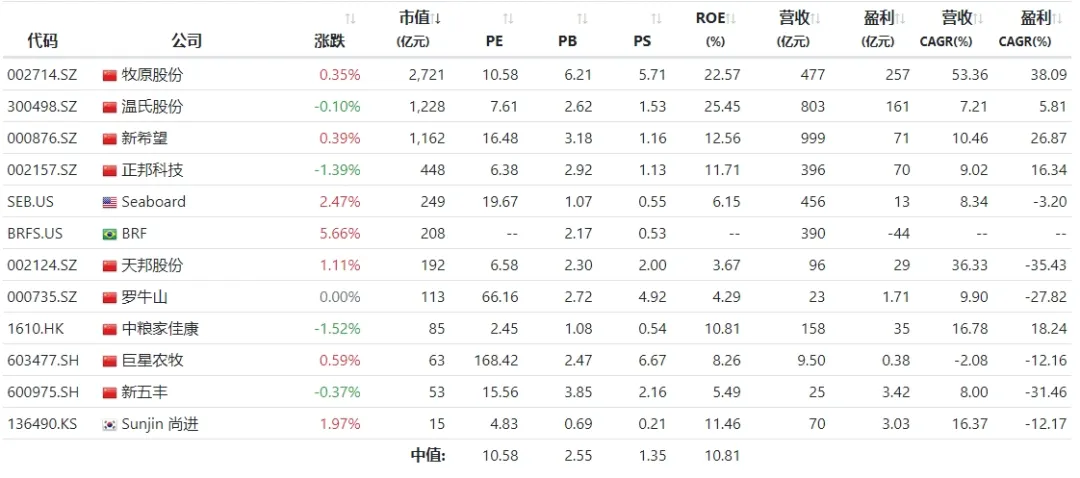Click the 公司 column header
The width and height of the screenshot is (1080, 478).
186,41
